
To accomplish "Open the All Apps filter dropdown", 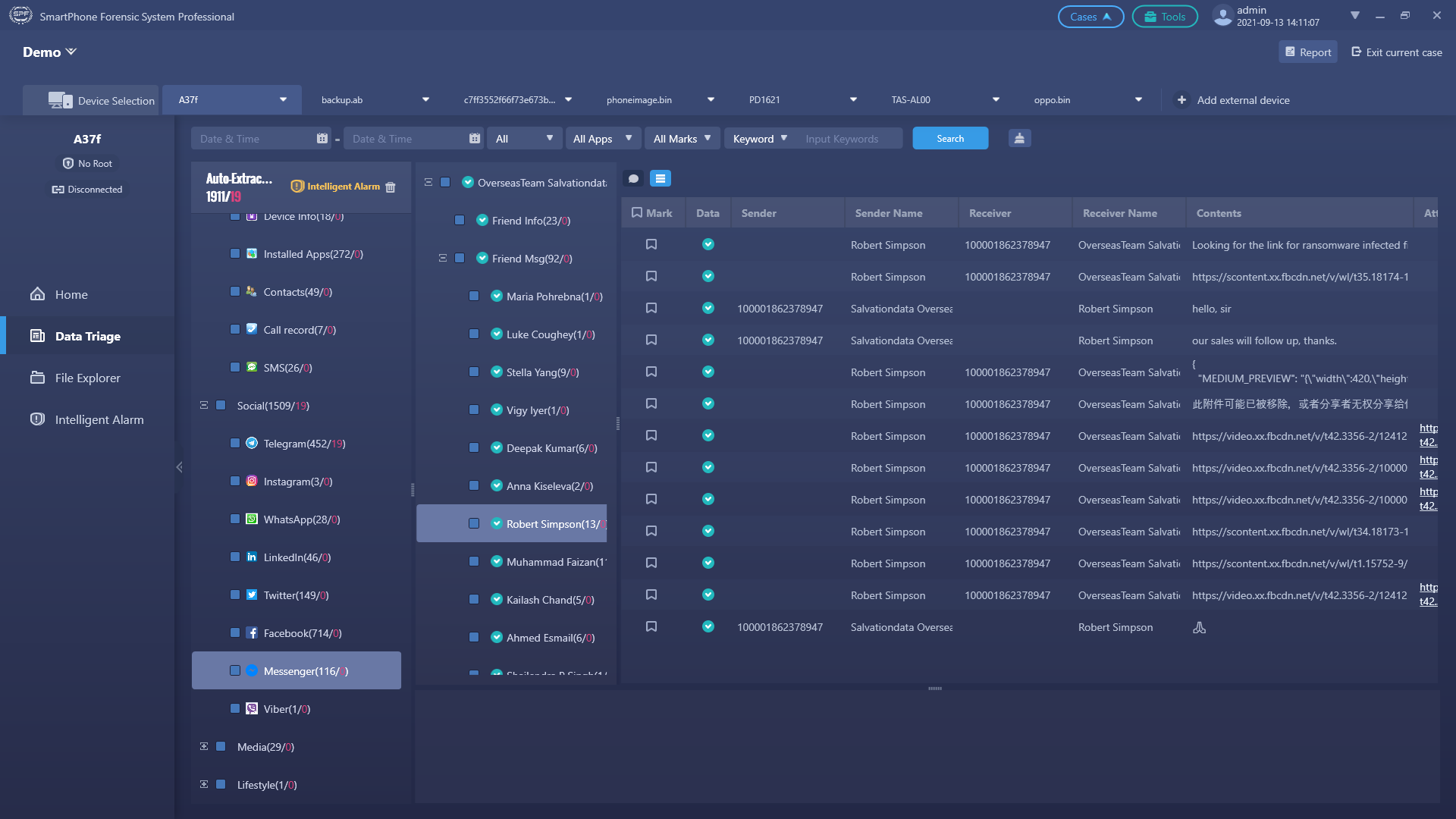I will pyautogui.click(x=603, y=139).
